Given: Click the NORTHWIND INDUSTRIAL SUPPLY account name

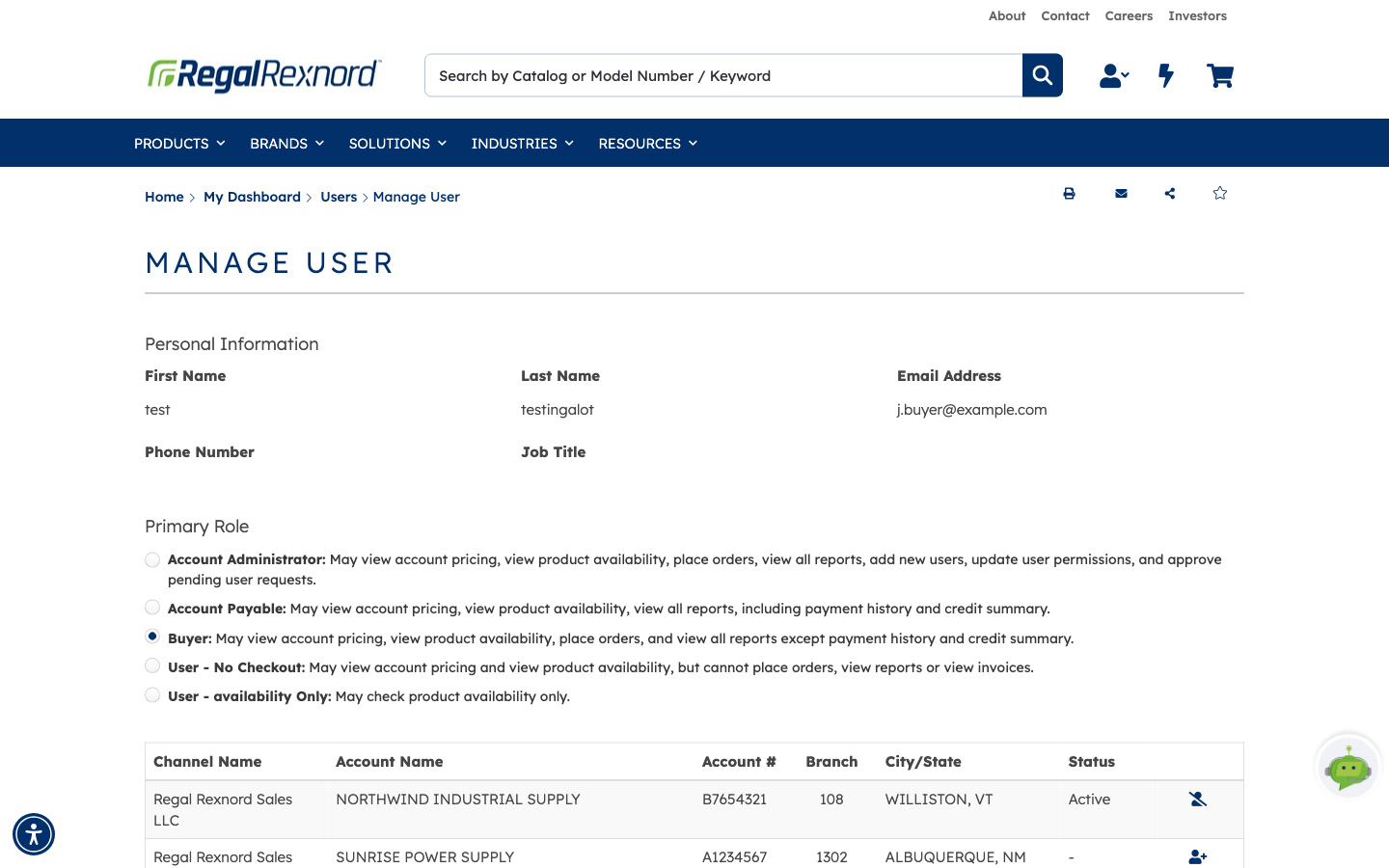Looking at the screenshot, I should click(458, 800).
